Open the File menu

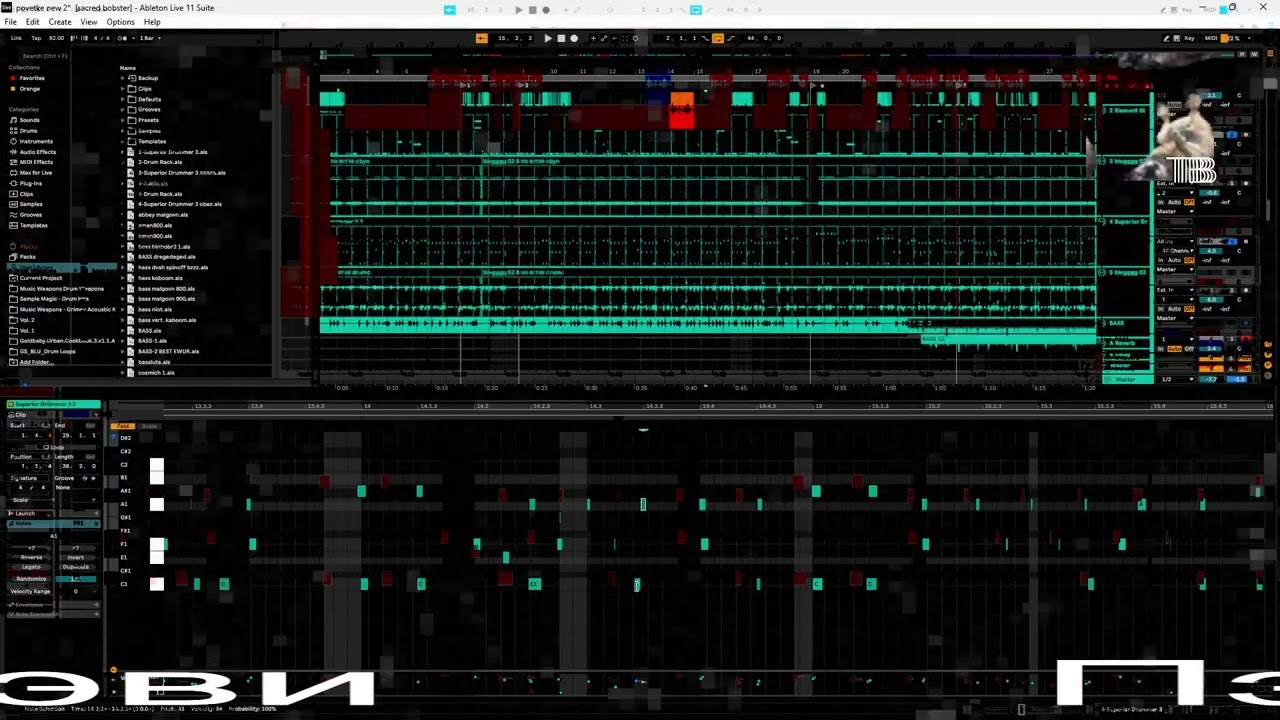(x=10, y=22)
